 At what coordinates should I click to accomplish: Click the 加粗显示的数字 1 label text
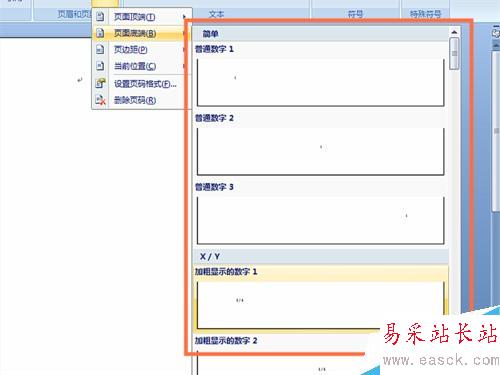226,272
